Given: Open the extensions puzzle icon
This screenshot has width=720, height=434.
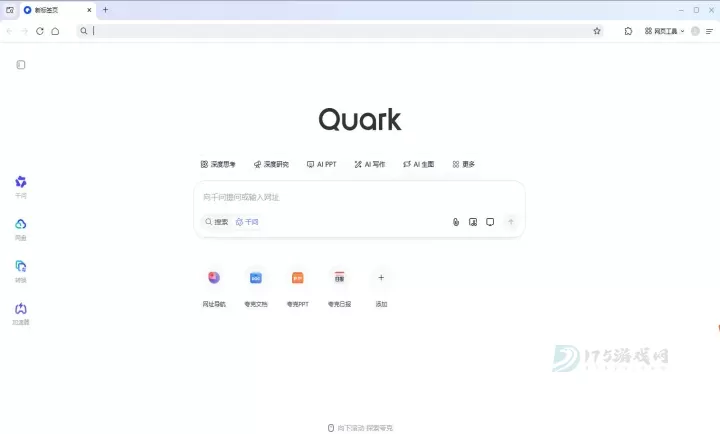Looking at the screenshot, I should pyautogui.click(x=628, y=31).
